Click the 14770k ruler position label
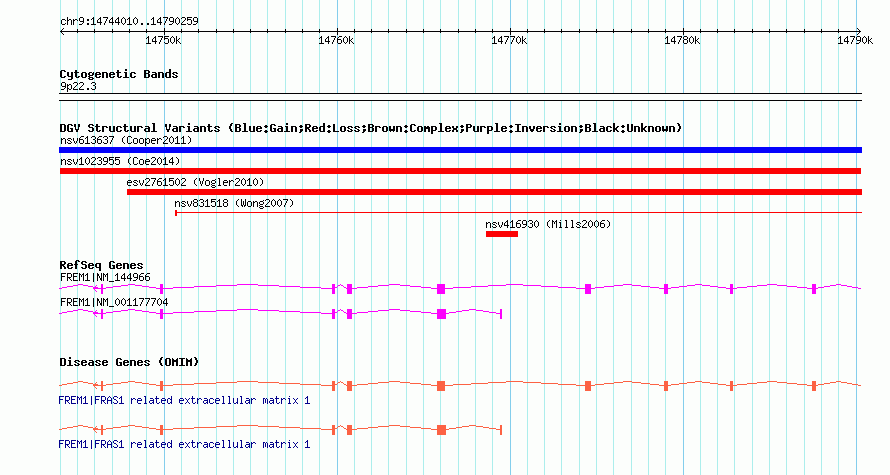This screenshot has height=475, width=890. (509, 41)
